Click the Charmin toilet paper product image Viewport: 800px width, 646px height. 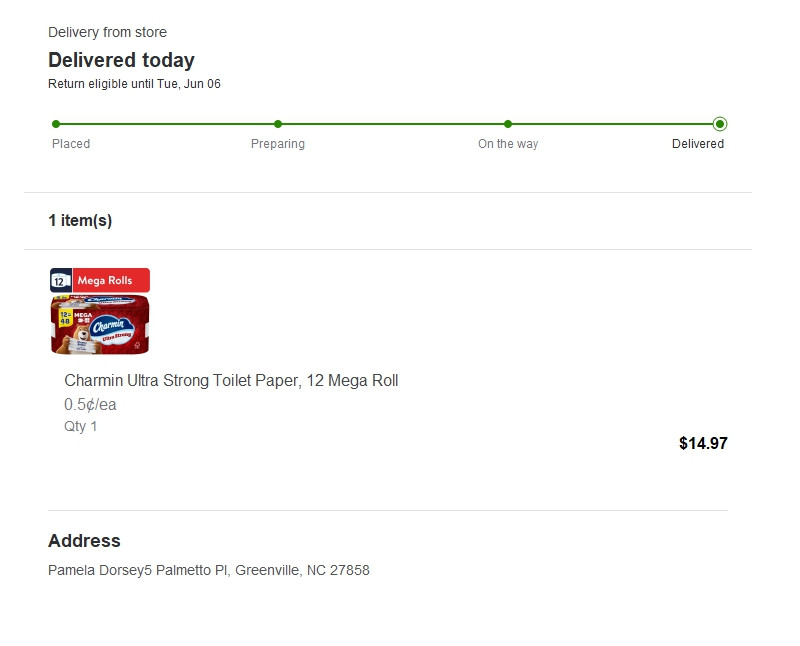(99, 325)
